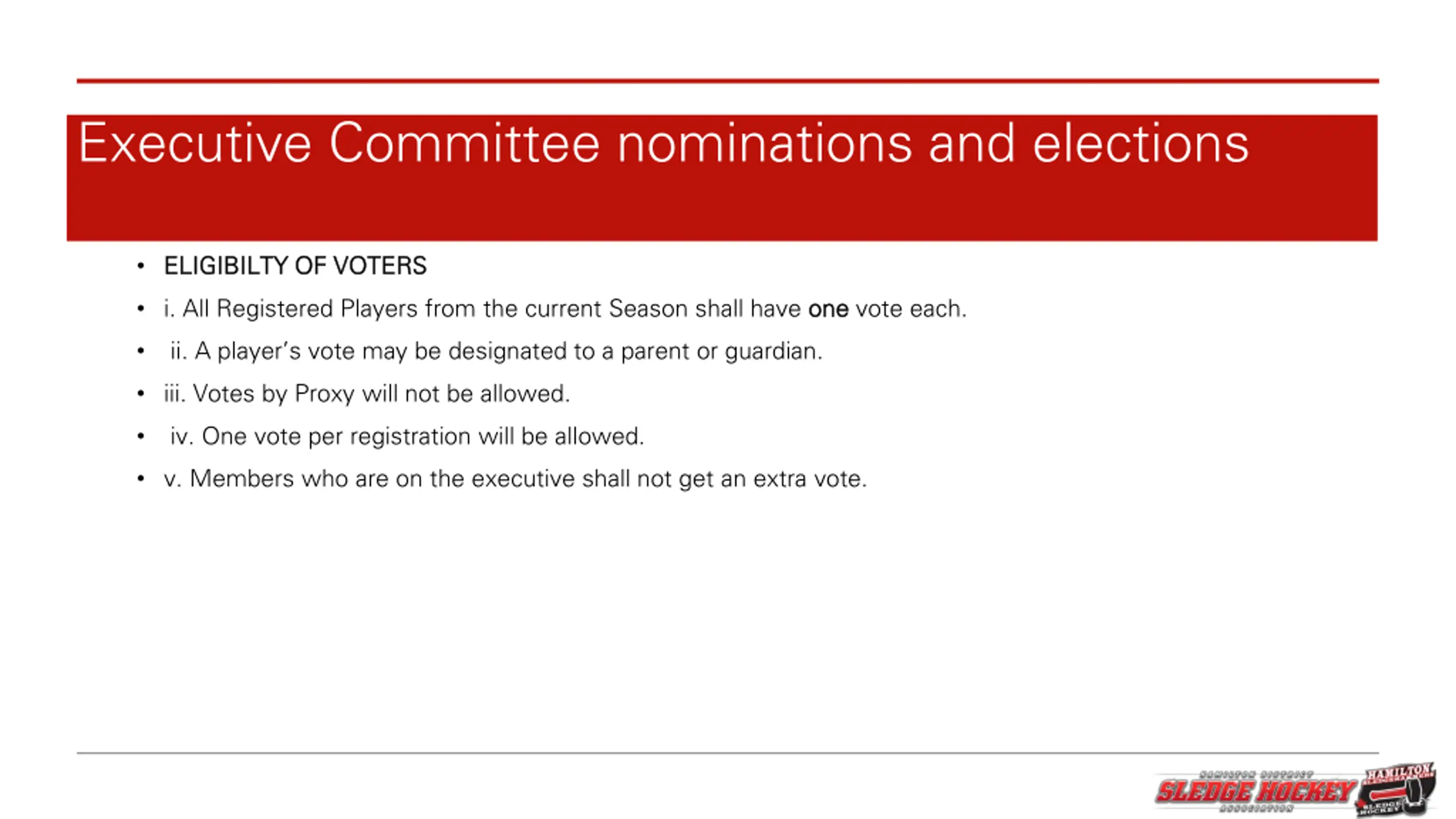Click the thin red line above the title
The width and height of the screenshot is (1456, 819).
point(728,81)
